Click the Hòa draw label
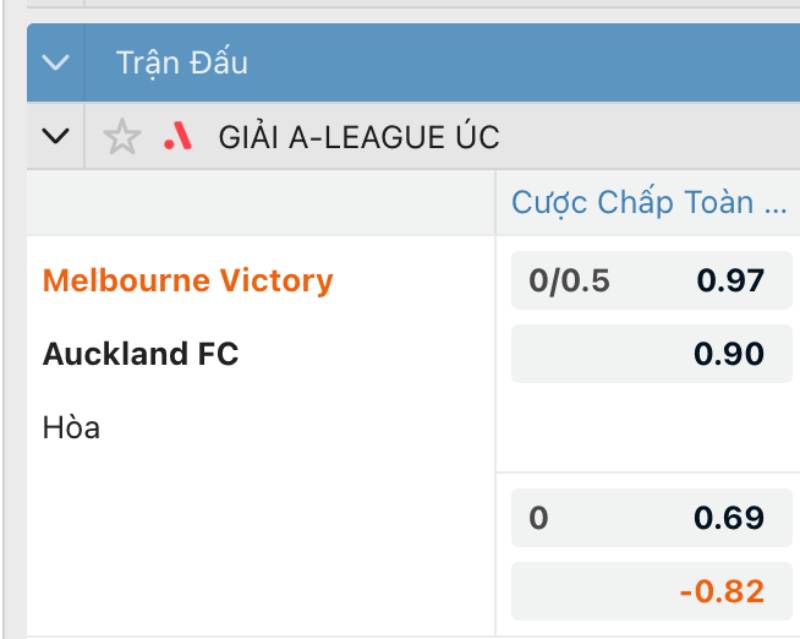The width and height of the screenshot is (800, 639). pyautogui.click(x=71, y=428)
